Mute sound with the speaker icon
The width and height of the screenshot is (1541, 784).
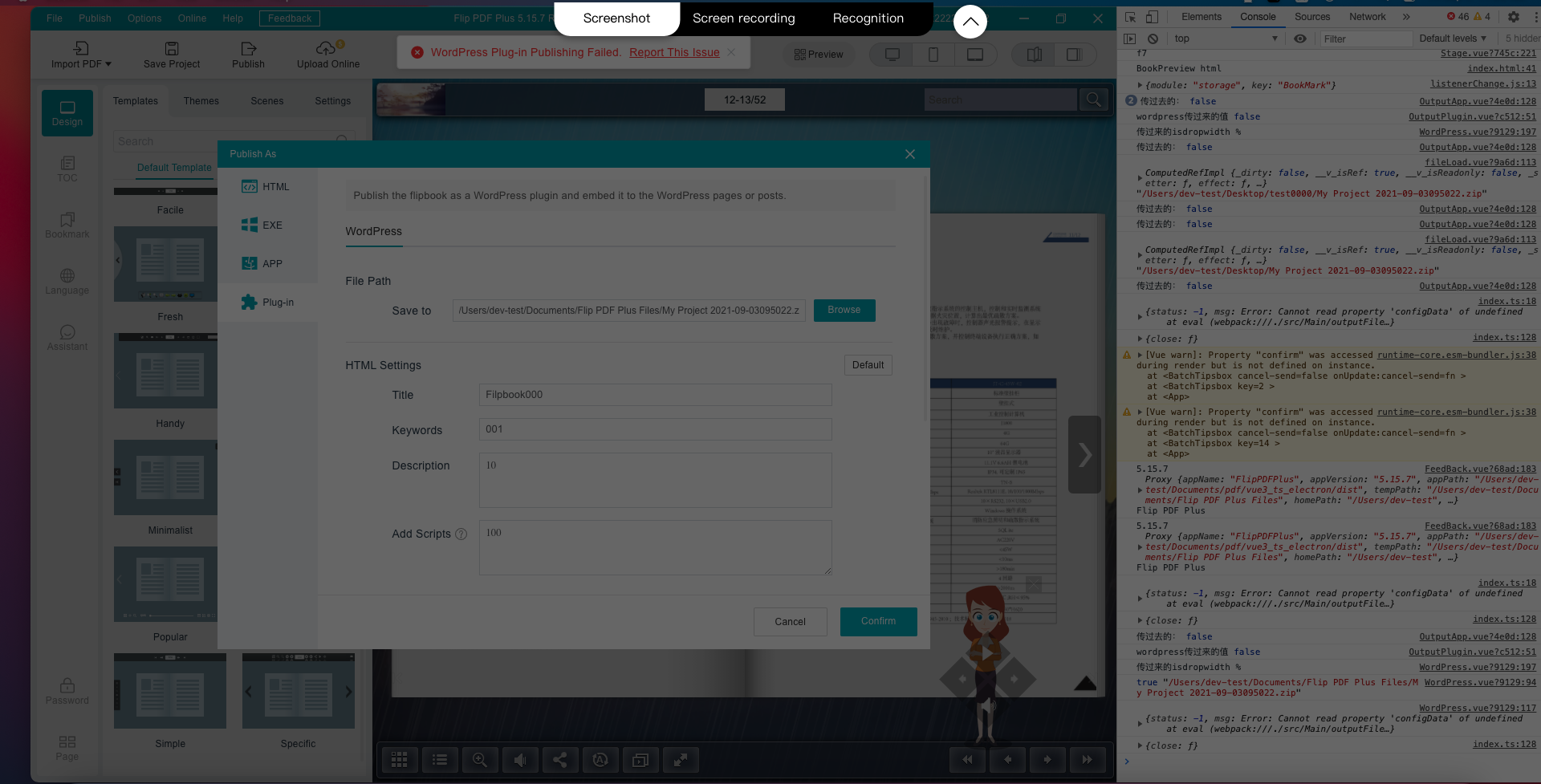click(x=520, y=760)
